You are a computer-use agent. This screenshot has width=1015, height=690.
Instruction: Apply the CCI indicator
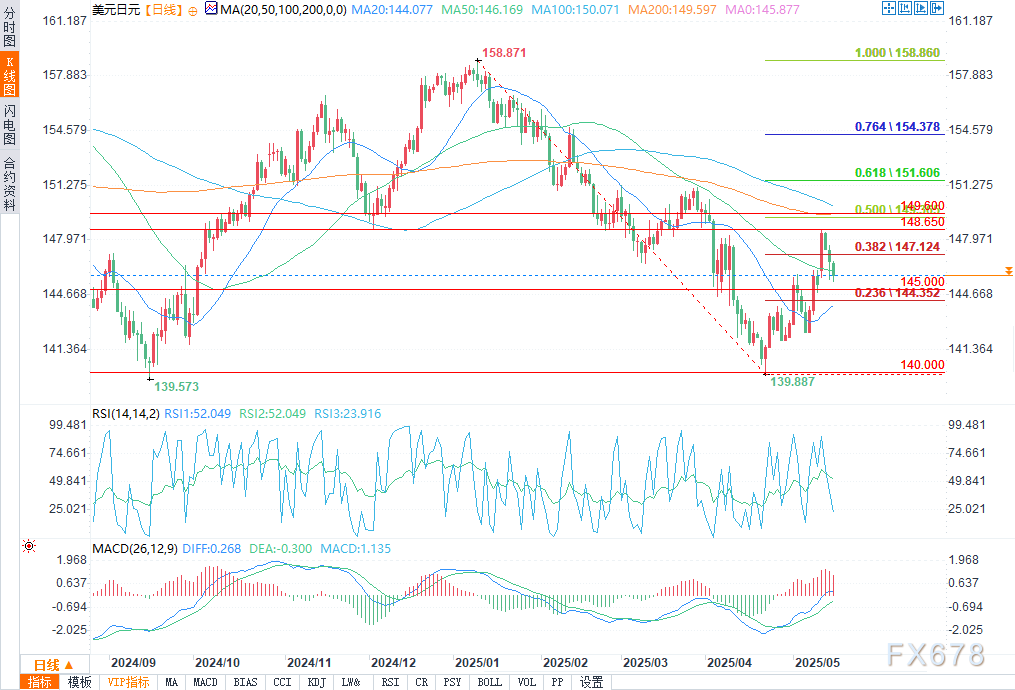coord(282,682)
